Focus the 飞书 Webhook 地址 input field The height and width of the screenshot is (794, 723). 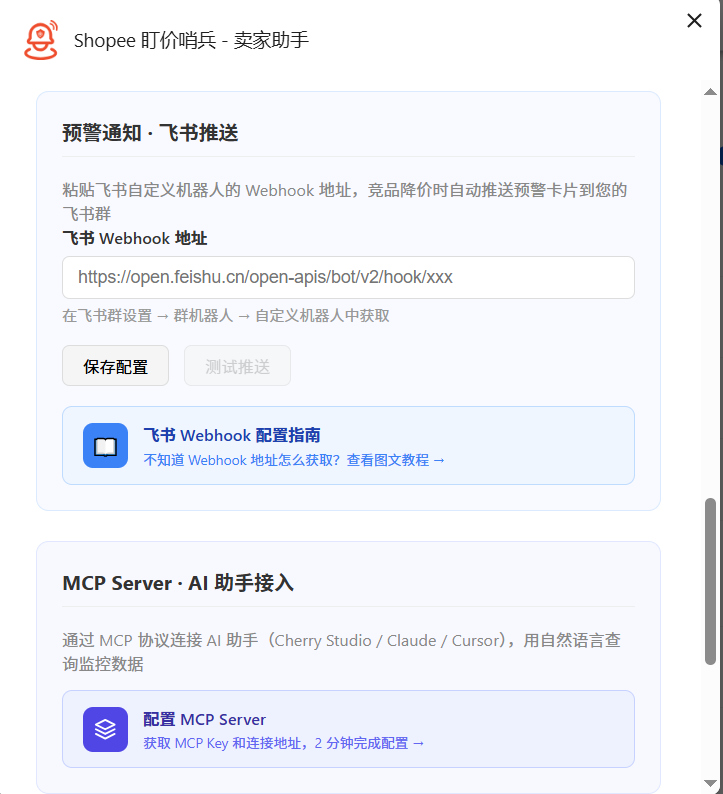348,277
